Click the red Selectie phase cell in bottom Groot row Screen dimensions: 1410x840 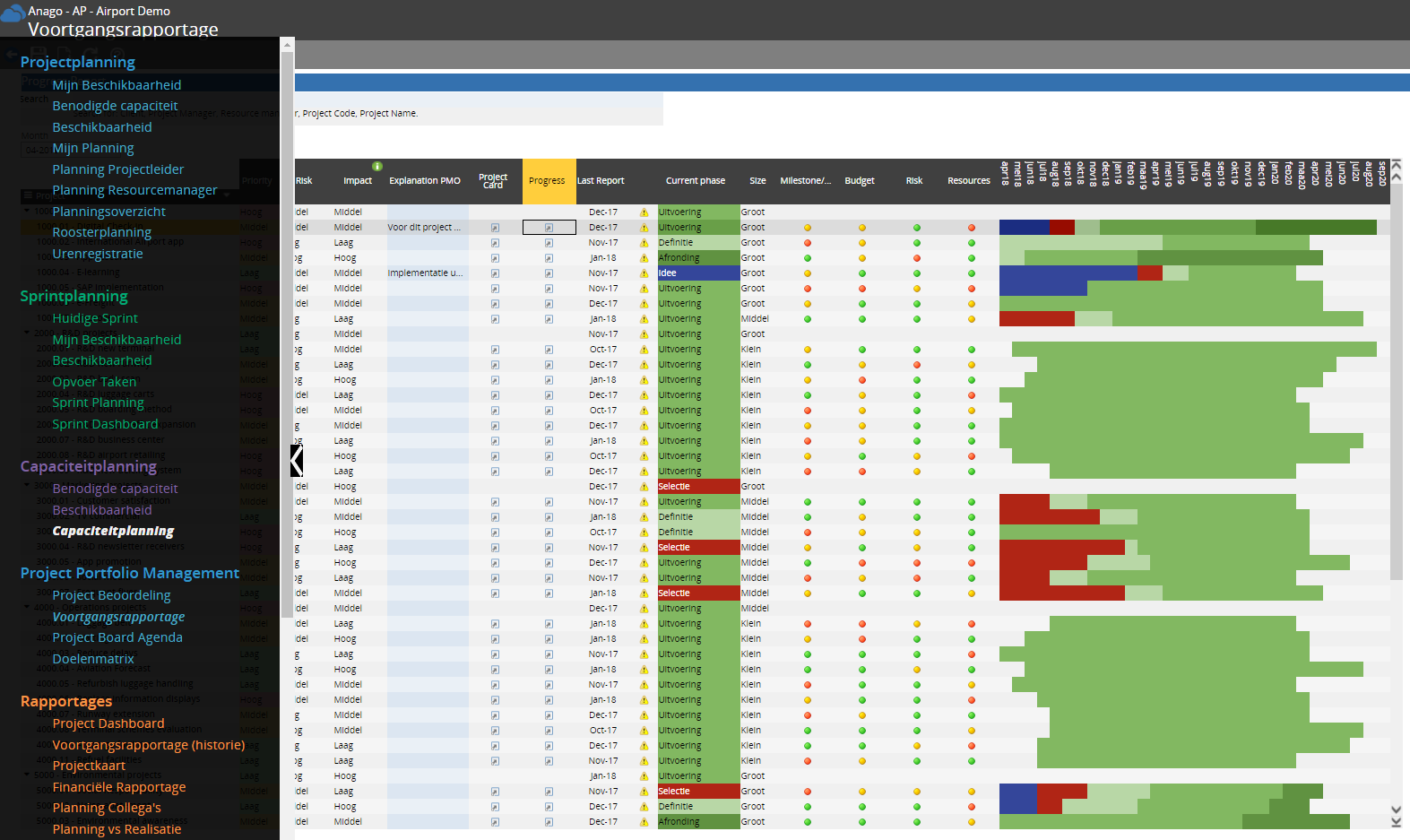coord(697,792)
